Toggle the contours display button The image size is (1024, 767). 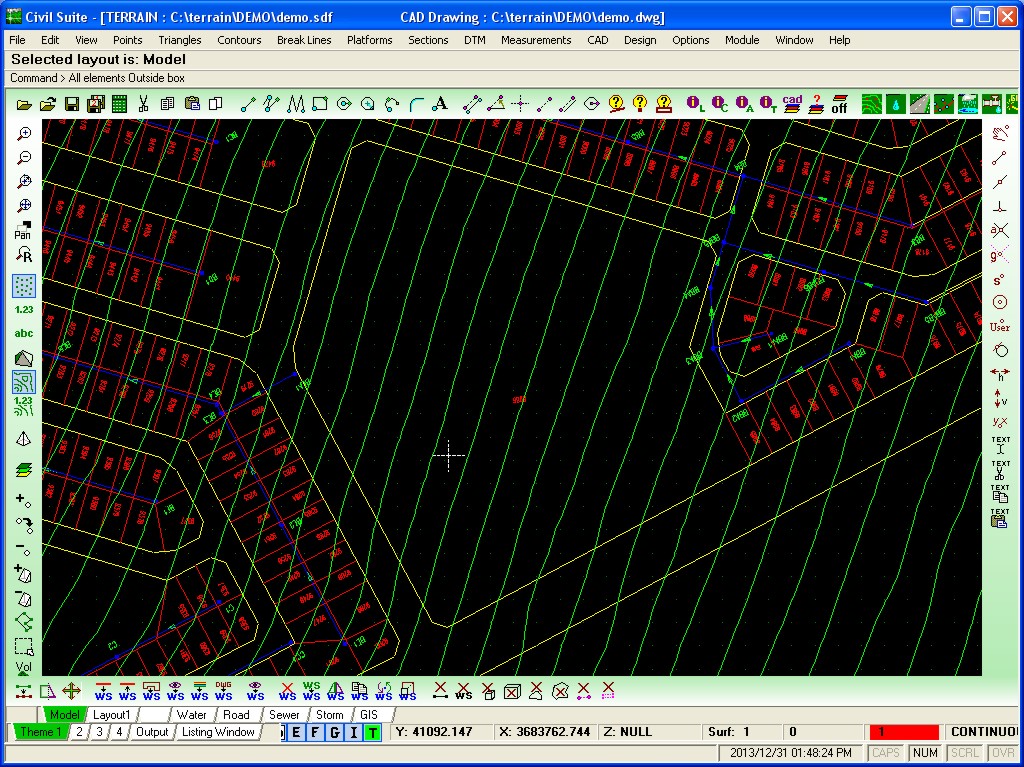[x=24, y=382]
